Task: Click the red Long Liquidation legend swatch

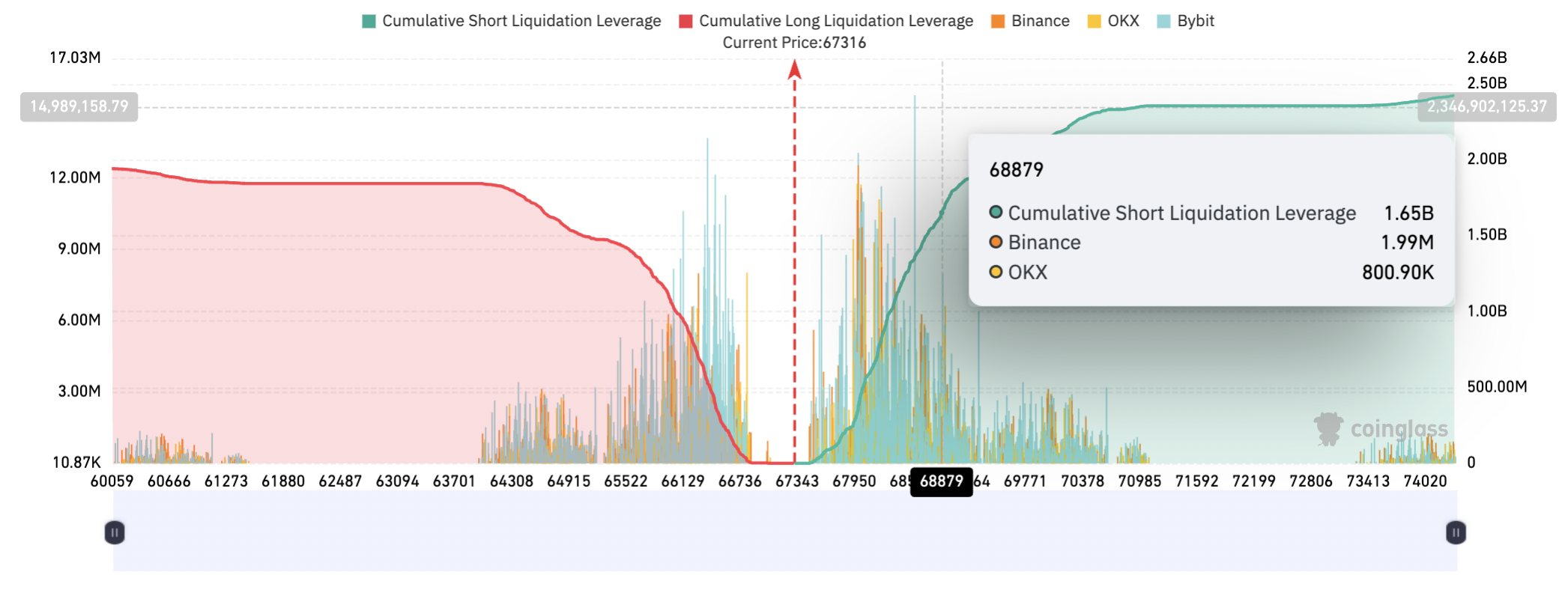Action: pos(685,21)
